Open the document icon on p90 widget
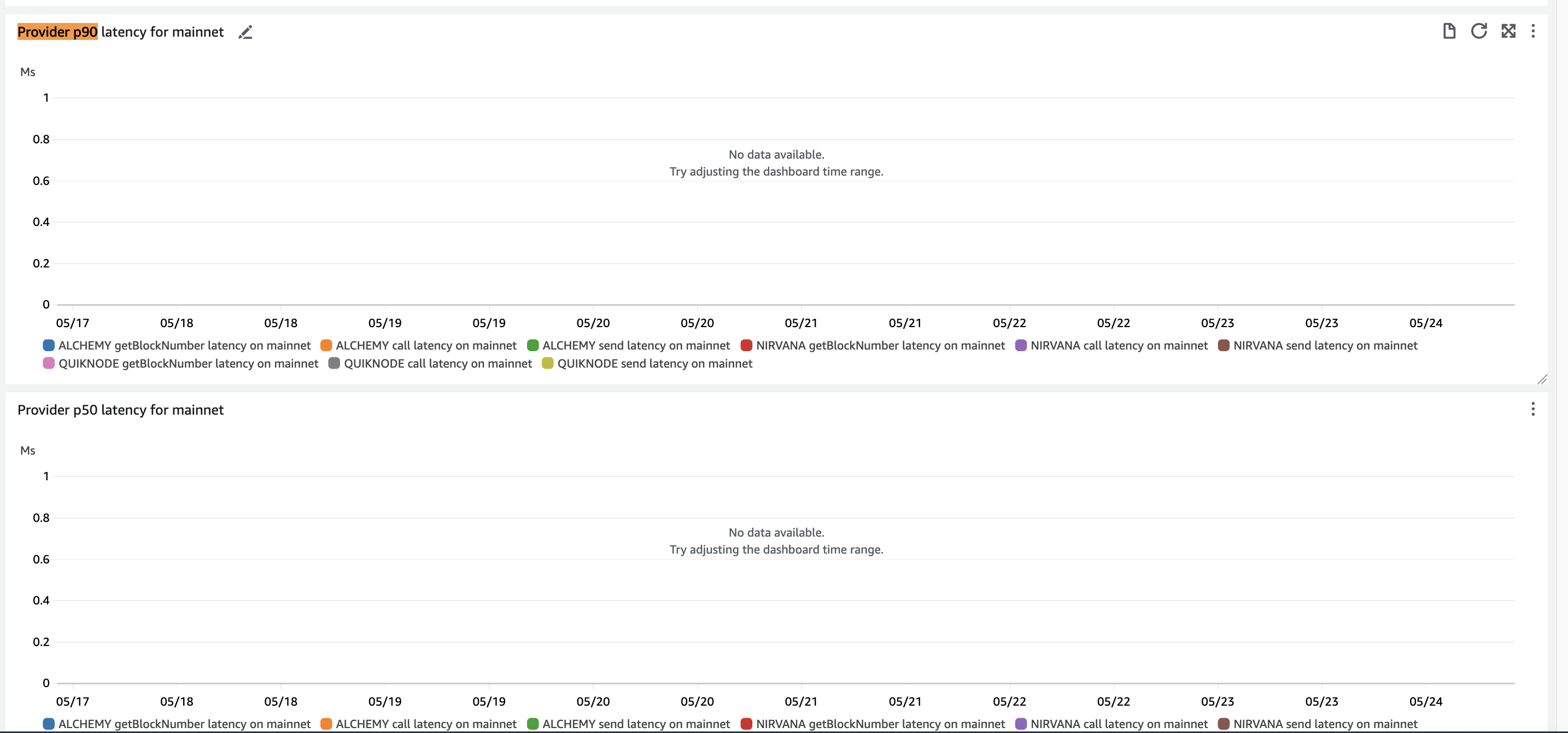 (1449, 31)
